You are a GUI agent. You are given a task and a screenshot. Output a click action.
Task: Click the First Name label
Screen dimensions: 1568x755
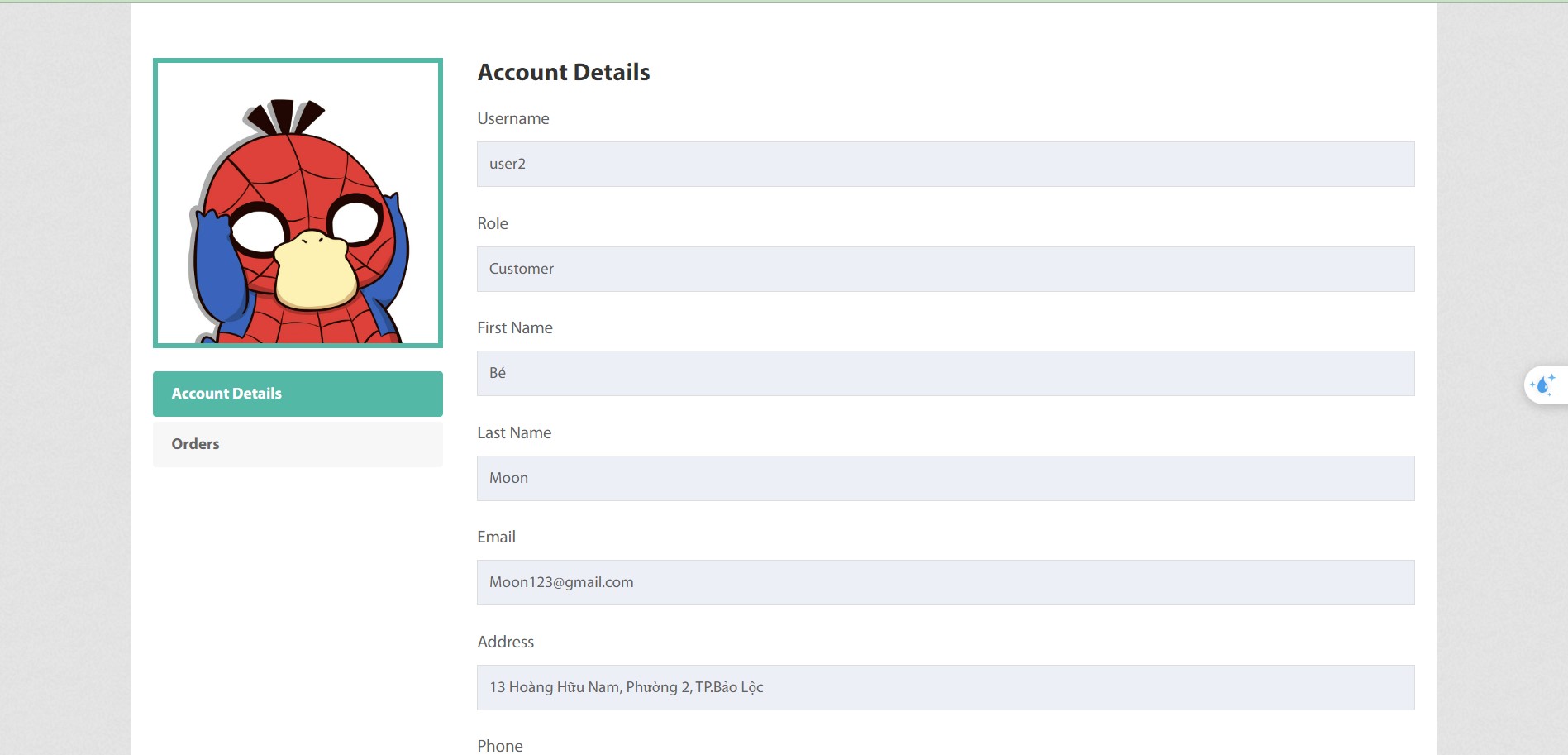(515, 327)
